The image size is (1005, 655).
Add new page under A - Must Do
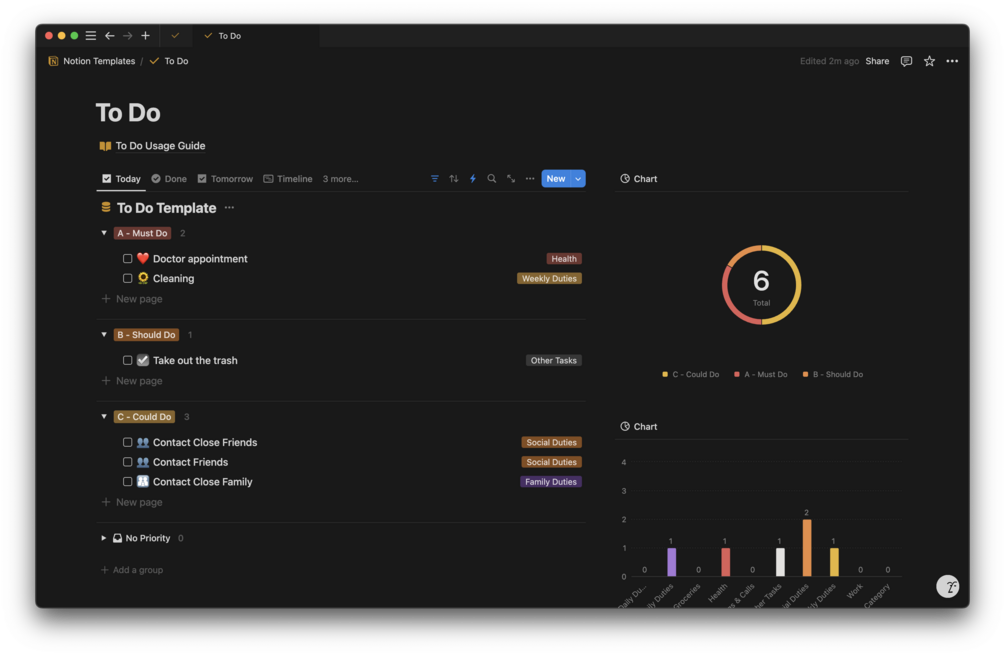click(x=132, y=299)
